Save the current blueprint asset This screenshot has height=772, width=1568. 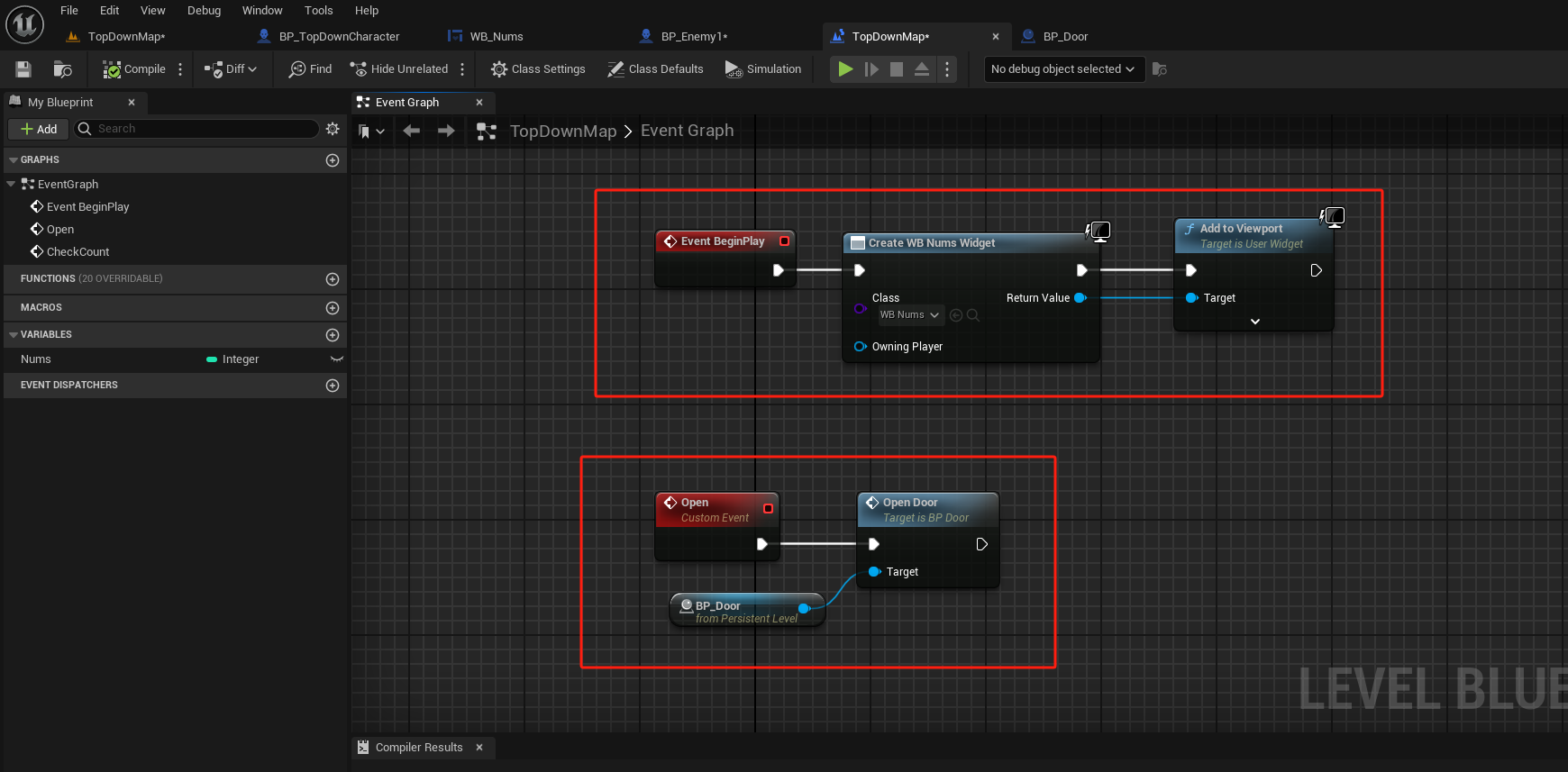pyautogui.click(x=23, y=69)
